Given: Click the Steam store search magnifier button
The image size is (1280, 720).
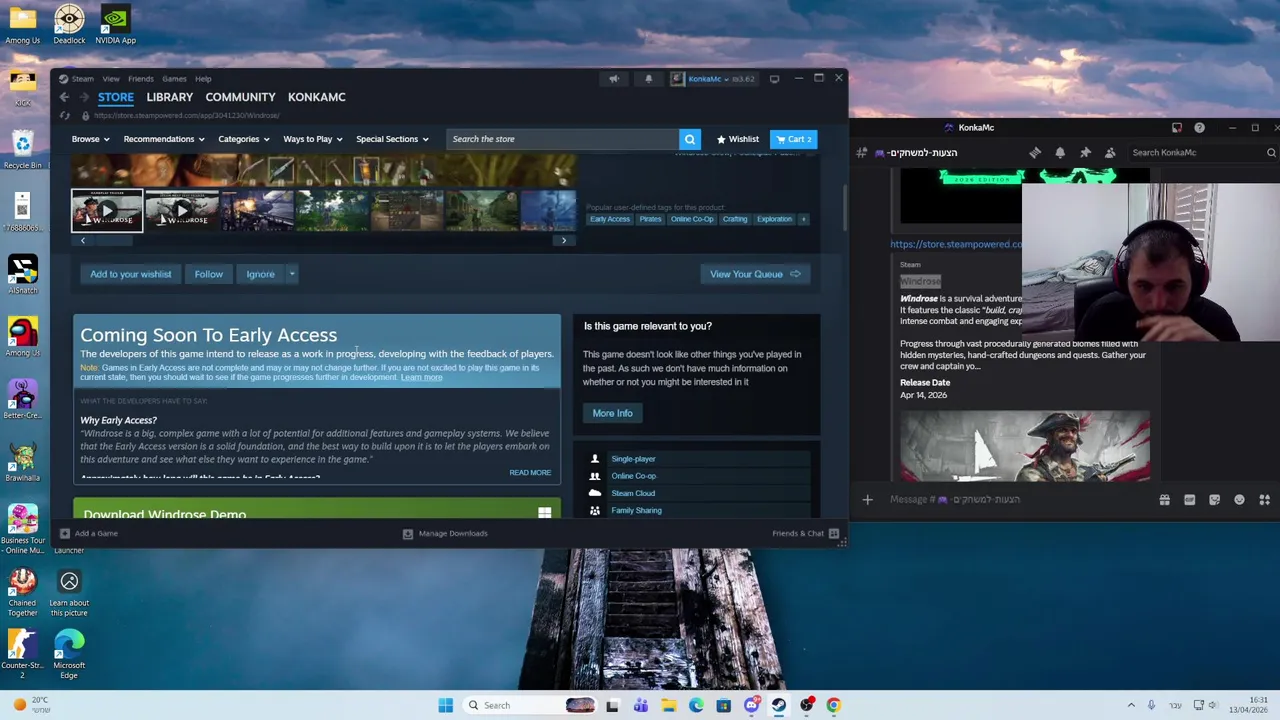Looking at the screenshot, I should (689, 139).
